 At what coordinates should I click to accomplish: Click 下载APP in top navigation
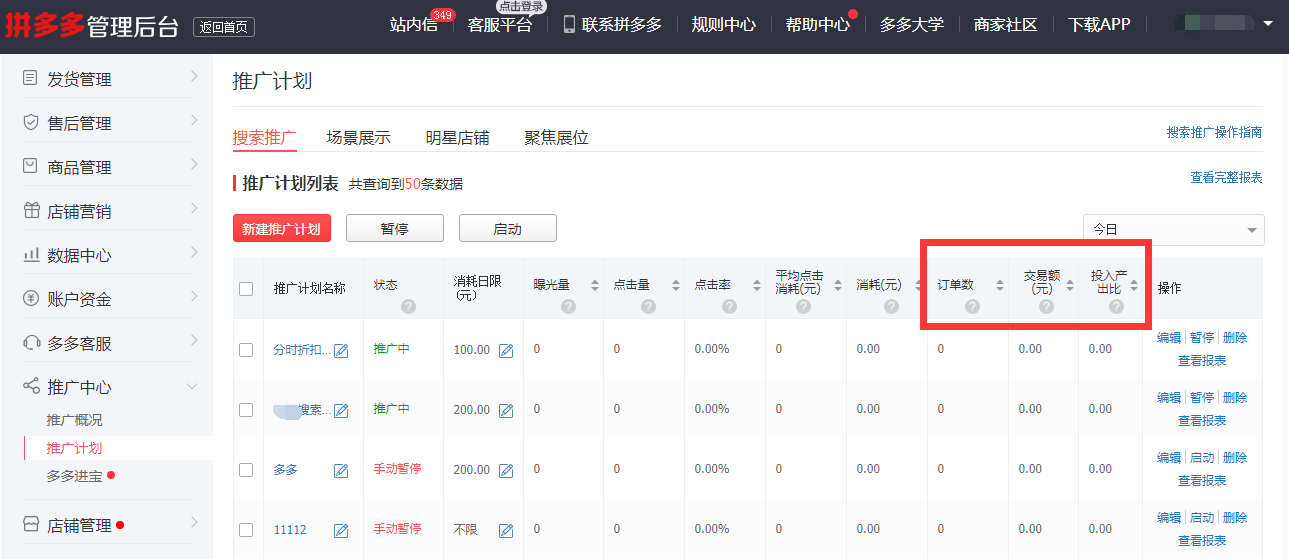point(1099,24)
